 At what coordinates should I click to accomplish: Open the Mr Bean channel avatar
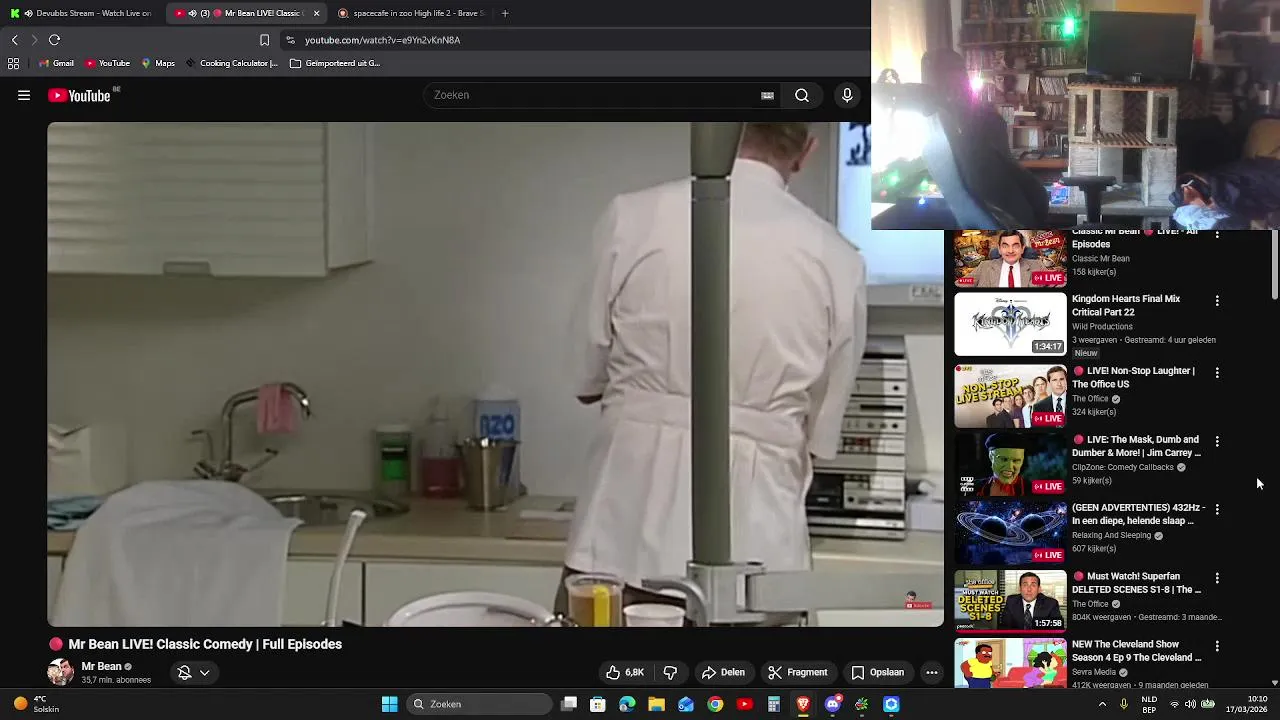point(60,672)
